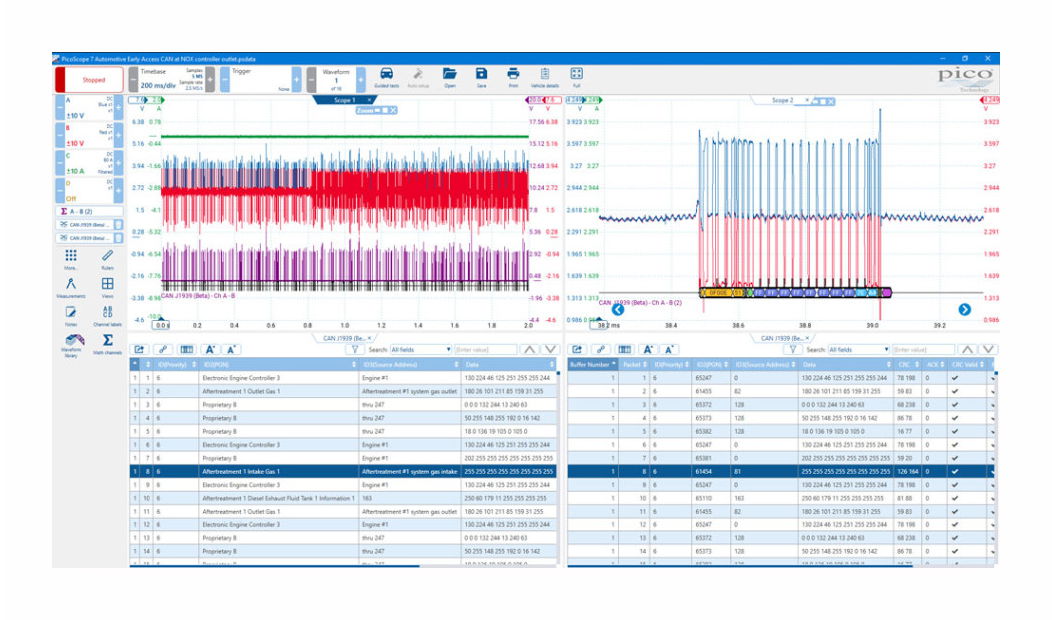Screen dimensions: 1052x620
Task: Sort right table by Packet column header
Action: (x=634, y=364)
